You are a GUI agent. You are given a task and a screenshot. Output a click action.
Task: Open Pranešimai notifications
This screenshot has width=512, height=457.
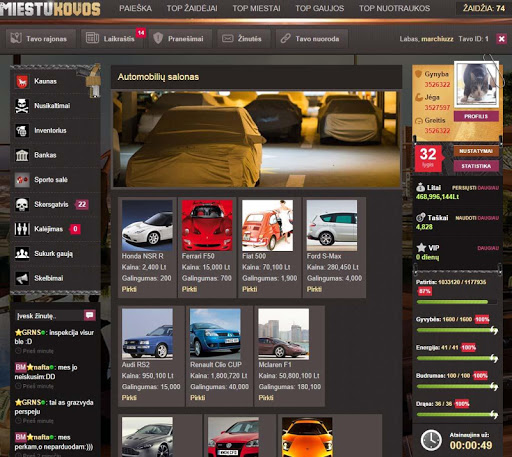pyautogui.click(x=180, y=39)
